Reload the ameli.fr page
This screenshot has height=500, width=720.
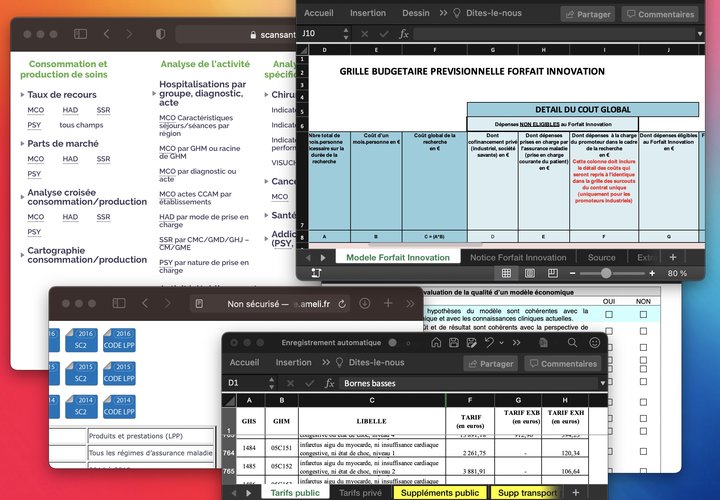pyautogui.click(x=342, y=304)
